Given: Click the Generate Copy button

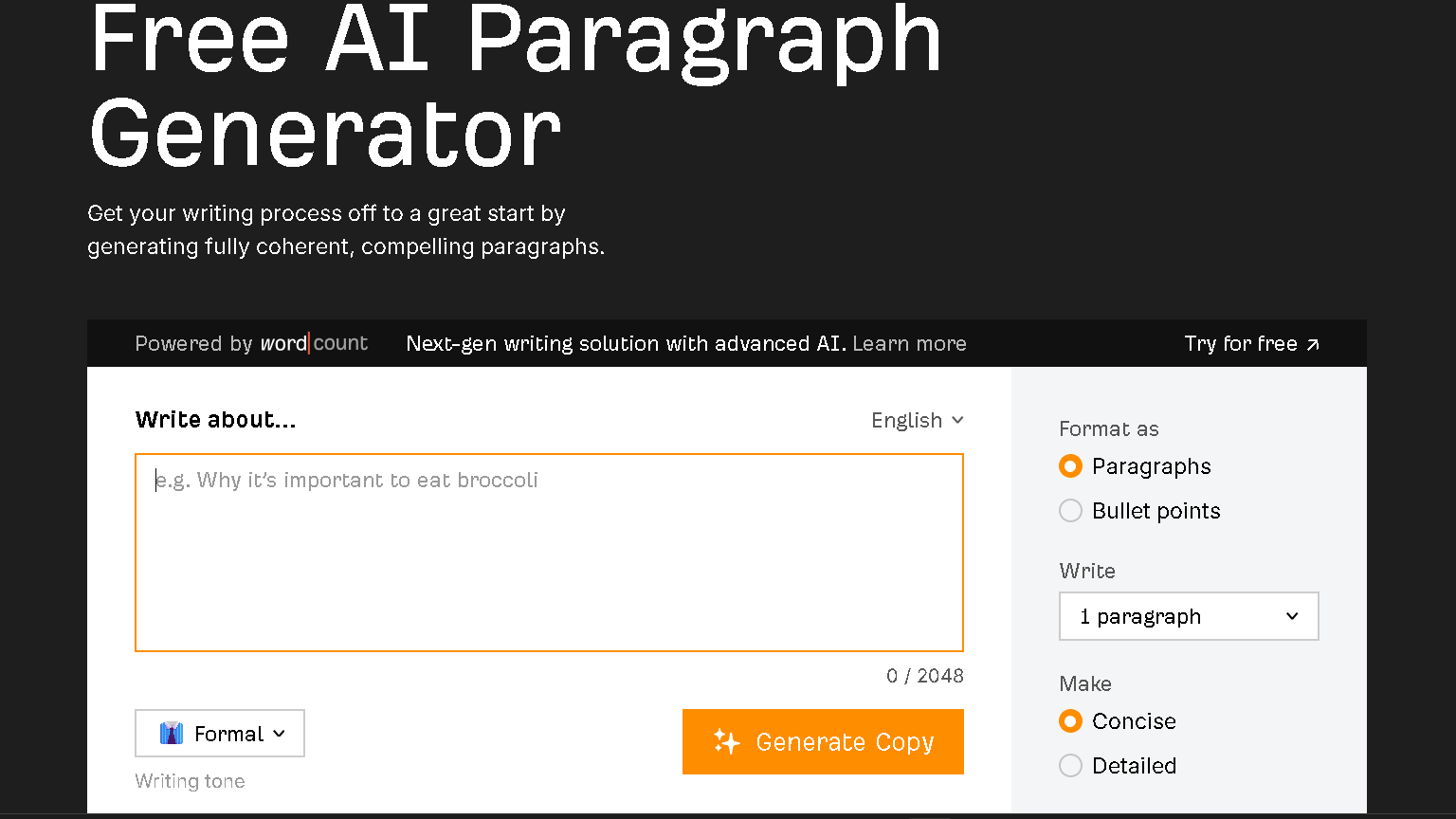Looking at the screenshot, I should tap(823, 742).
